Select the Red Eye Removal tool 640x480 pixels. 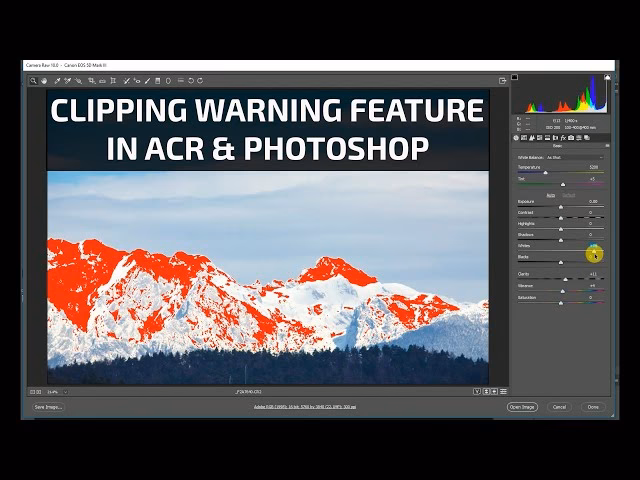(137, 81)
